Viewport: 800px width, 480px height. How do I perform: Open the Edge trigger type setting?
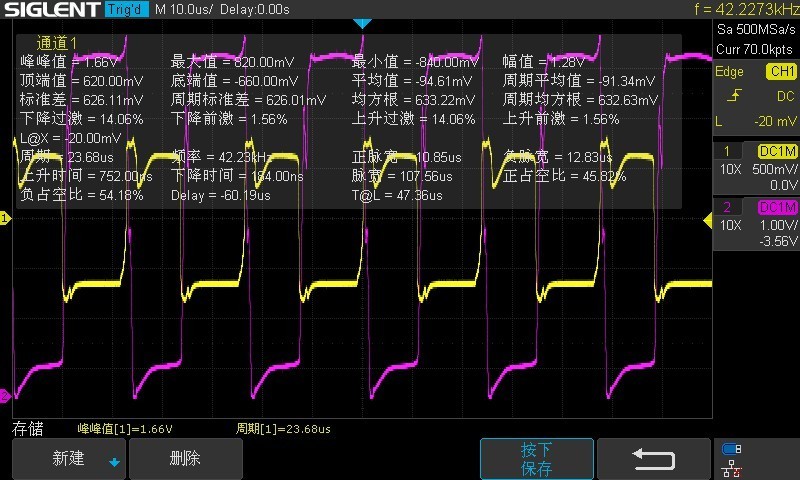click(x=730, y=72)
